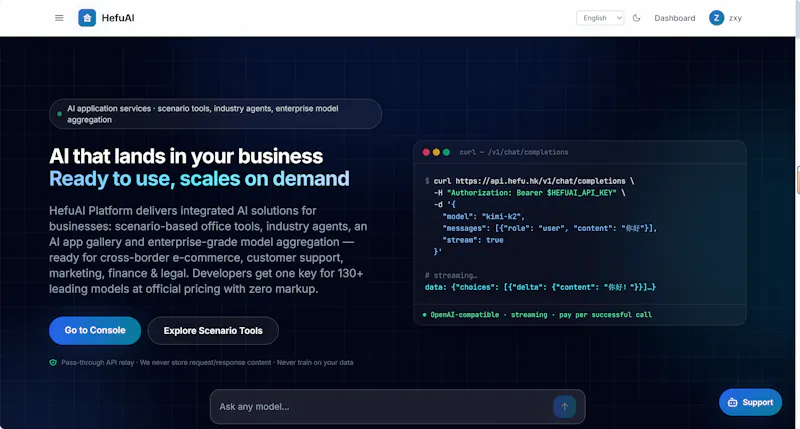Open the Support chat button
The width and height of the screenshot is (800, 429).
pyautogui.click(x=750, y=402)
